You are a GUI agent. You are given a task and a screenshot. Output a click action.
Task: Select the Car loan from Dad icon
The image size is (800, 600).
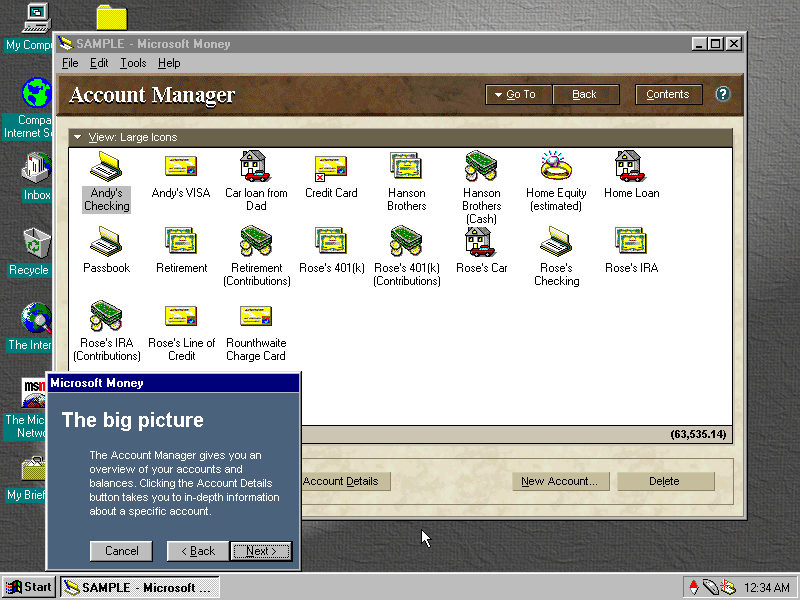point(256,166)
